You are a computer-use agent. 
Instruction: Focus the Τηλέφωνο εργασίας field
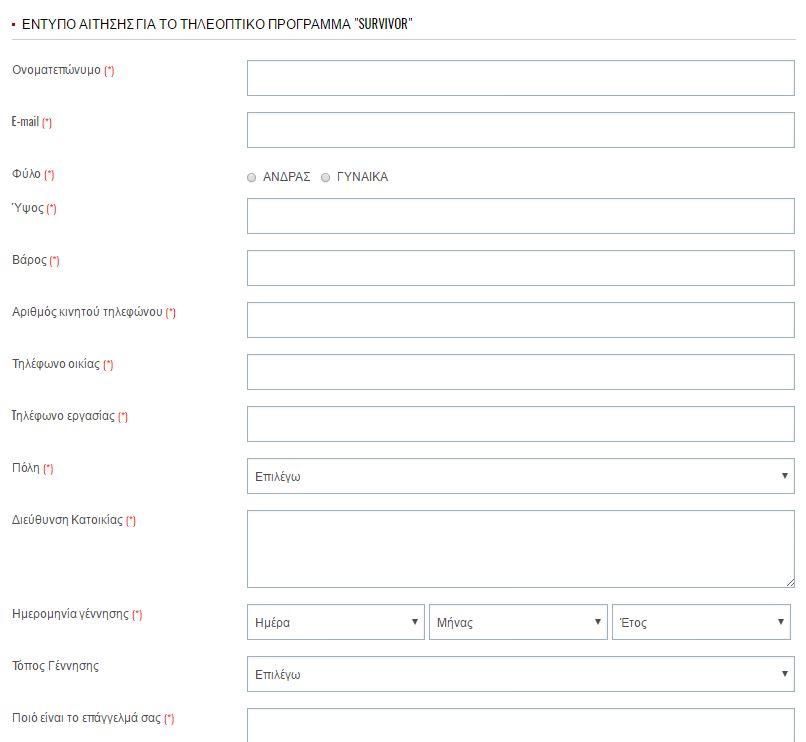coord(520,424)
